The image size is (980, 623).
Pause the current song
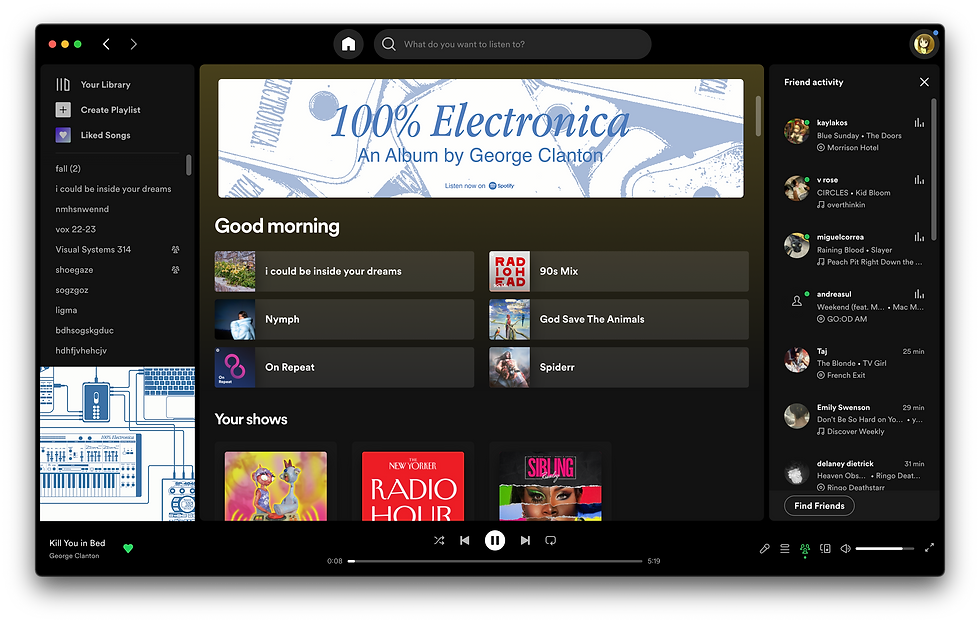(495, 541)
